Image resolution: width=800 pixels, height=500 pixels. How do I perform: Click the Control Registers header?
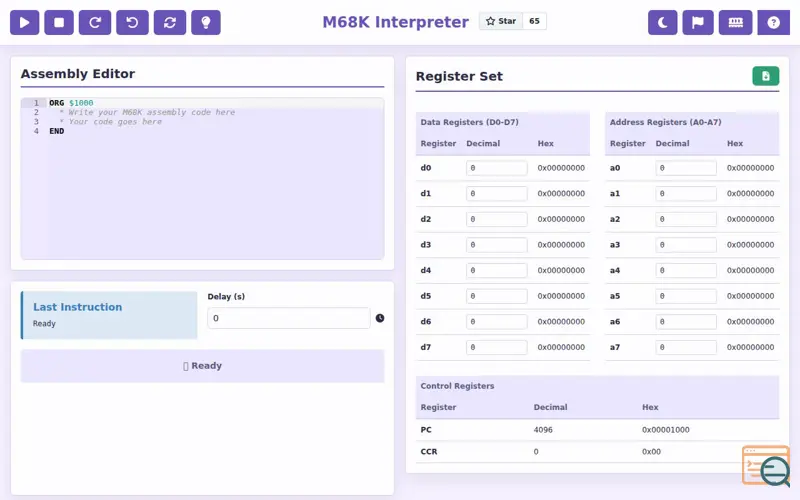coord(457,386)
